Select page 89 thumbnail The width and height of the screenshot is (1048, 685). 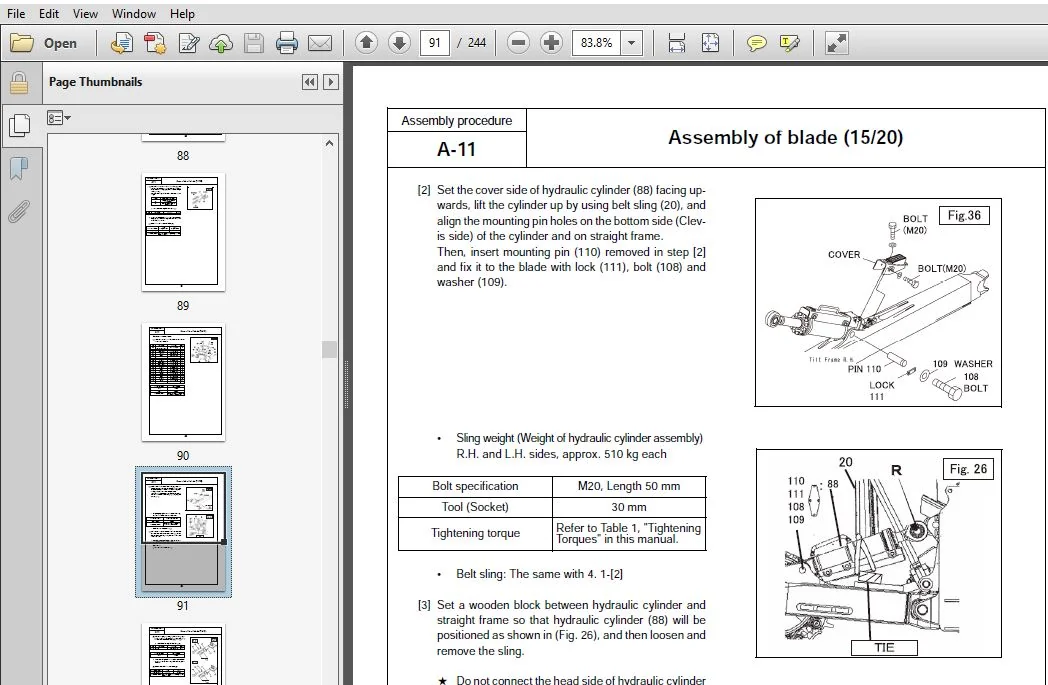pos(183,232)
